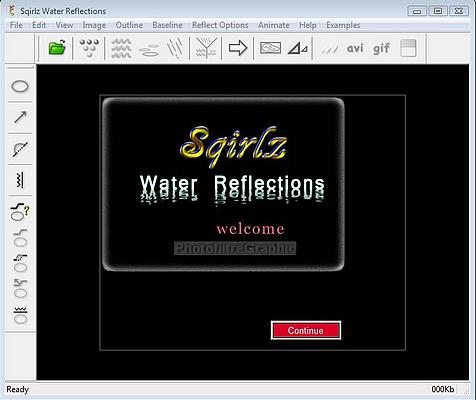The image size is (476, 400).
Task: Open the File menu
Action: click(x=16, y=25)
